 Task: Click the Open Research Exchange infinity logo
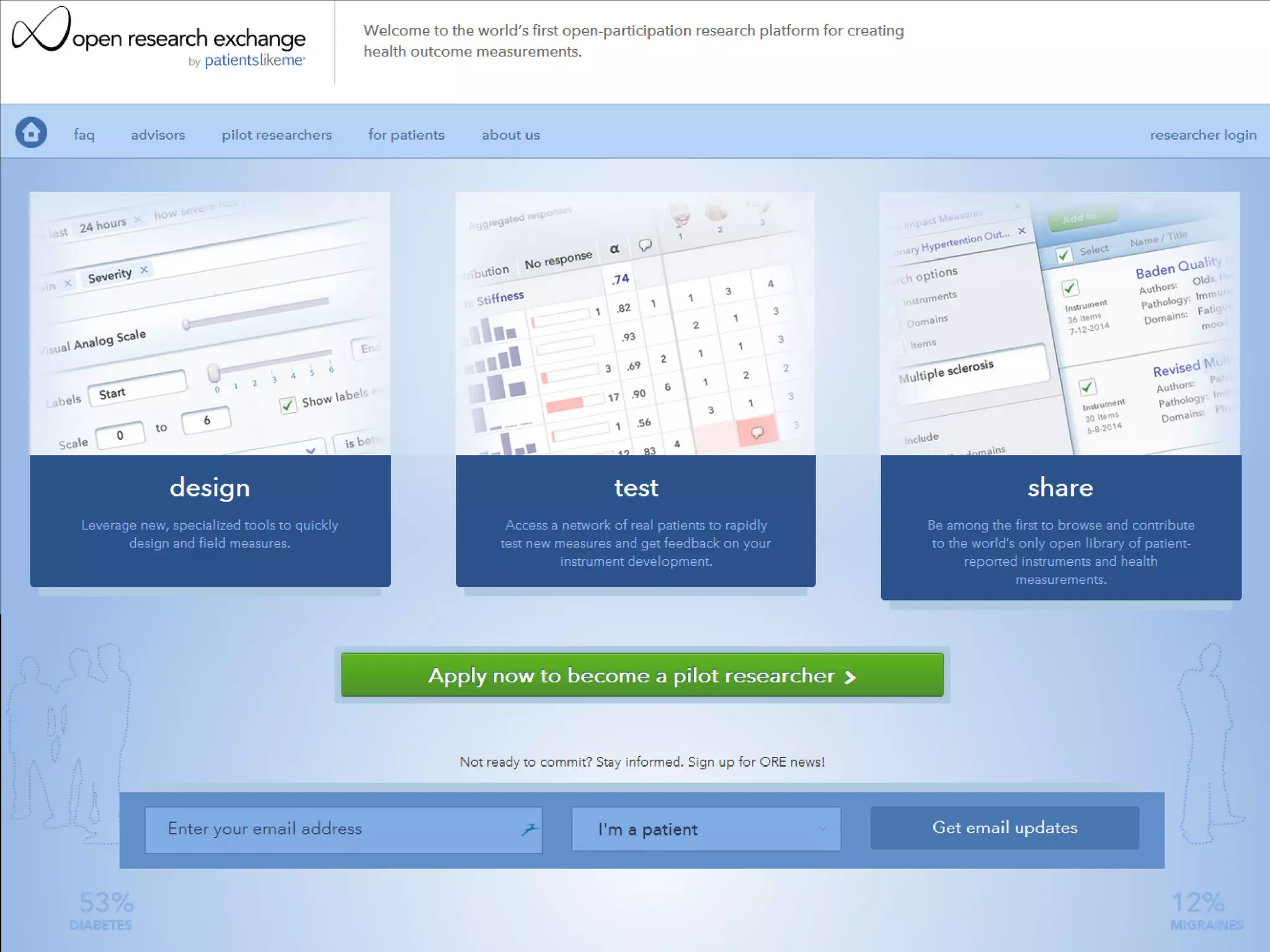pos(41,30)
